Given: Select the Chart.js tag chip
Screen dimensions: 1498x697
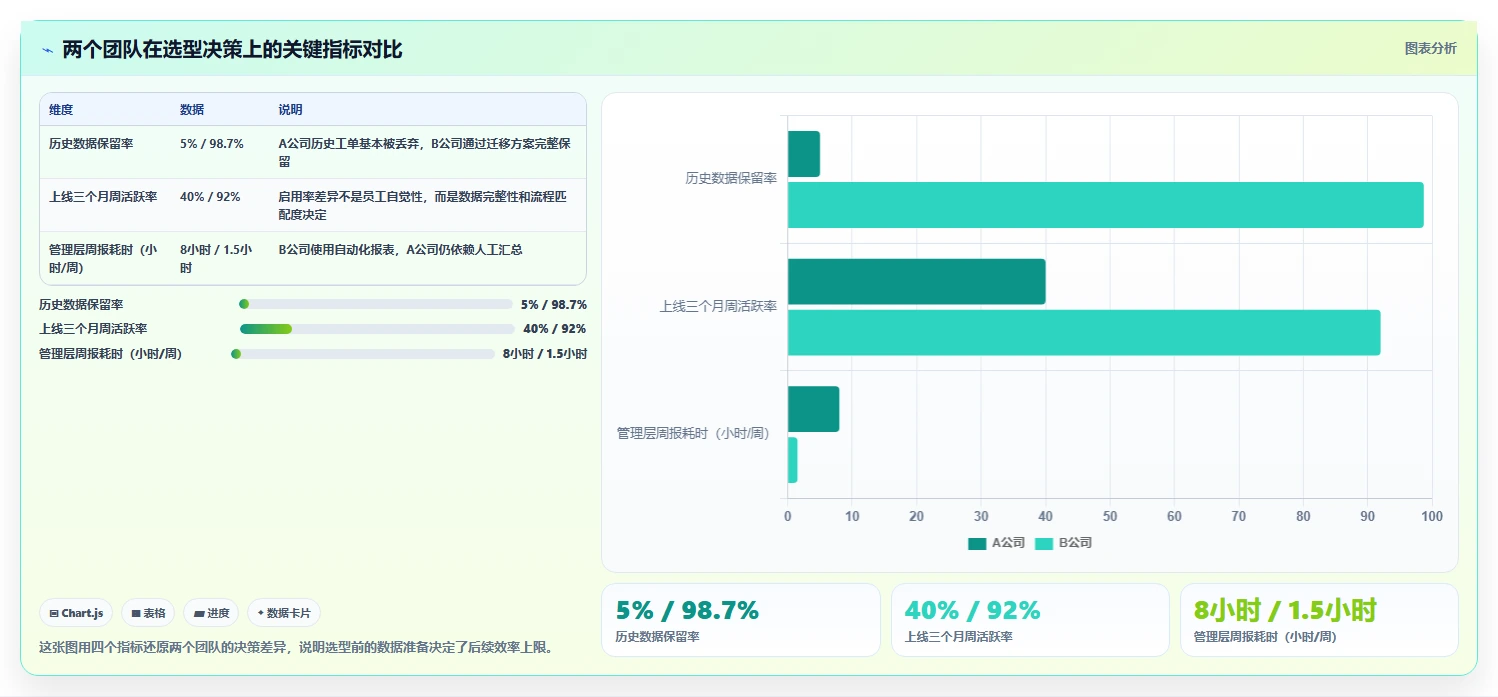Looking at the screenshot, I should click(76, 613).
